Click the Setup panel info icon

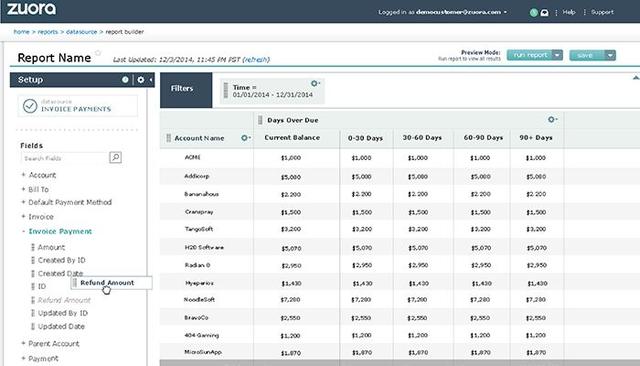click(x=125, y=80)
